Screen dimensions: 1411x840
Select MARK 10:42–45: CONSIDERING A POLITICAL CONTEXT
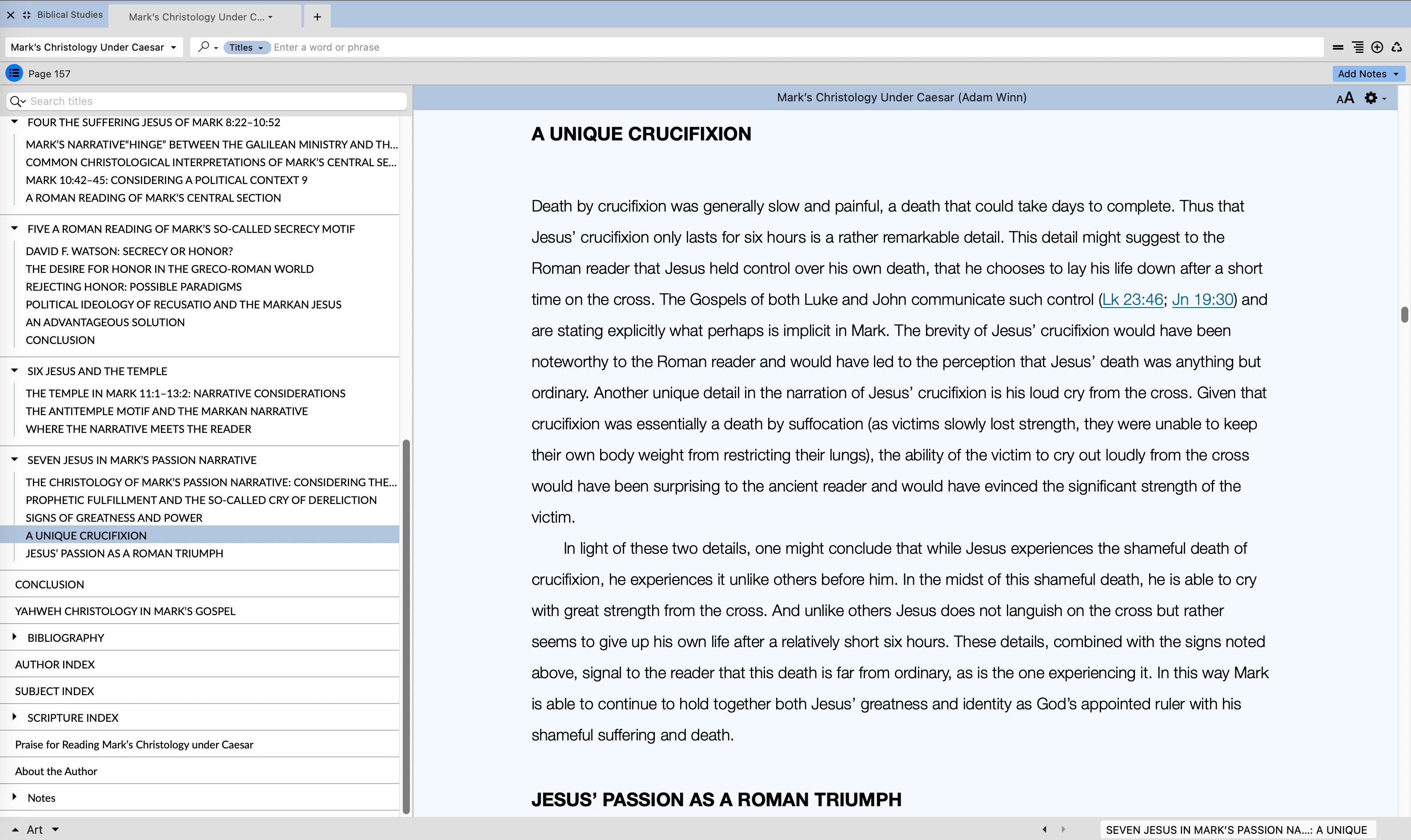tap(166, 180)
